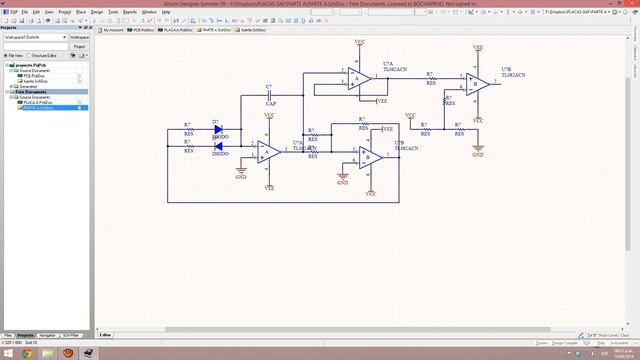Click the Altium Designer taskbar icon

[88, 353]
